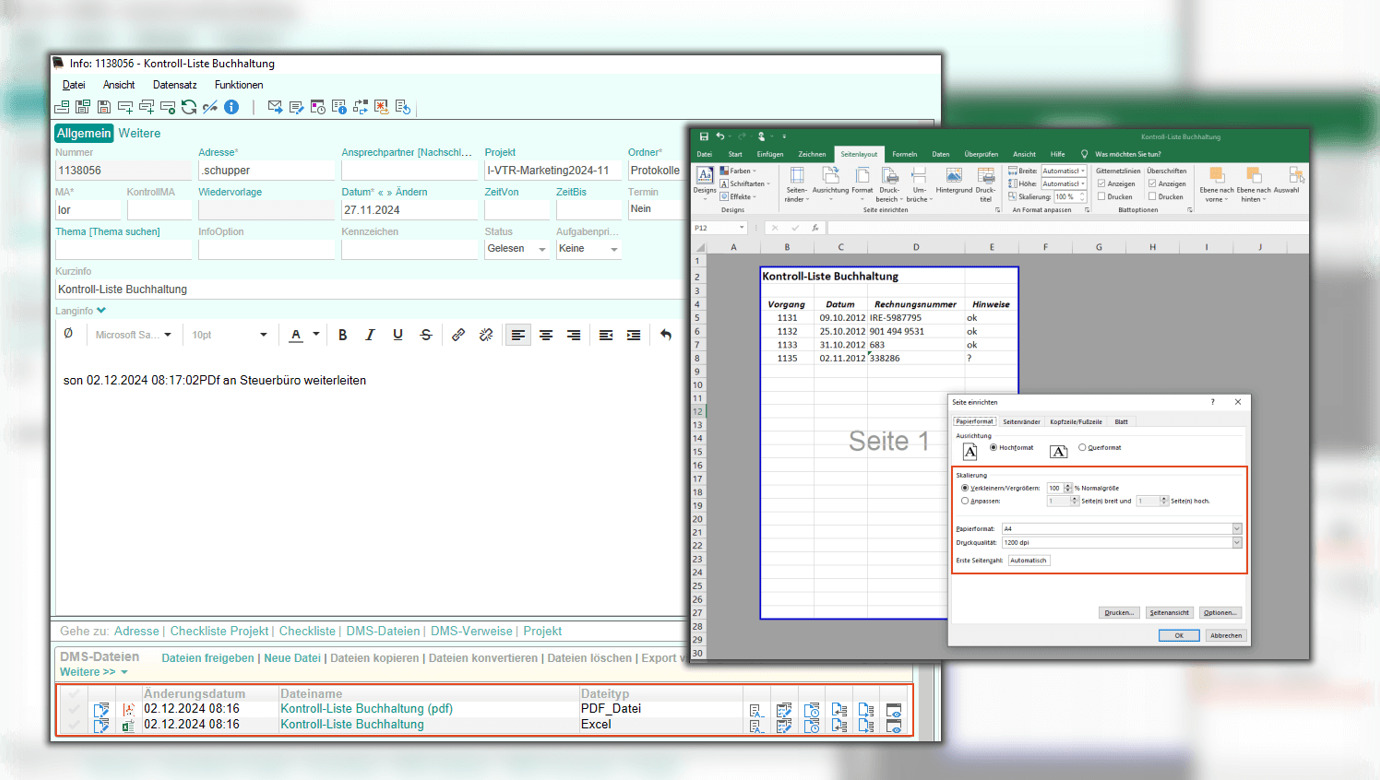This screenshot has height=780, width=1380.
Task: Click the Neue Datei link
Action: click(x=292, y=658)
